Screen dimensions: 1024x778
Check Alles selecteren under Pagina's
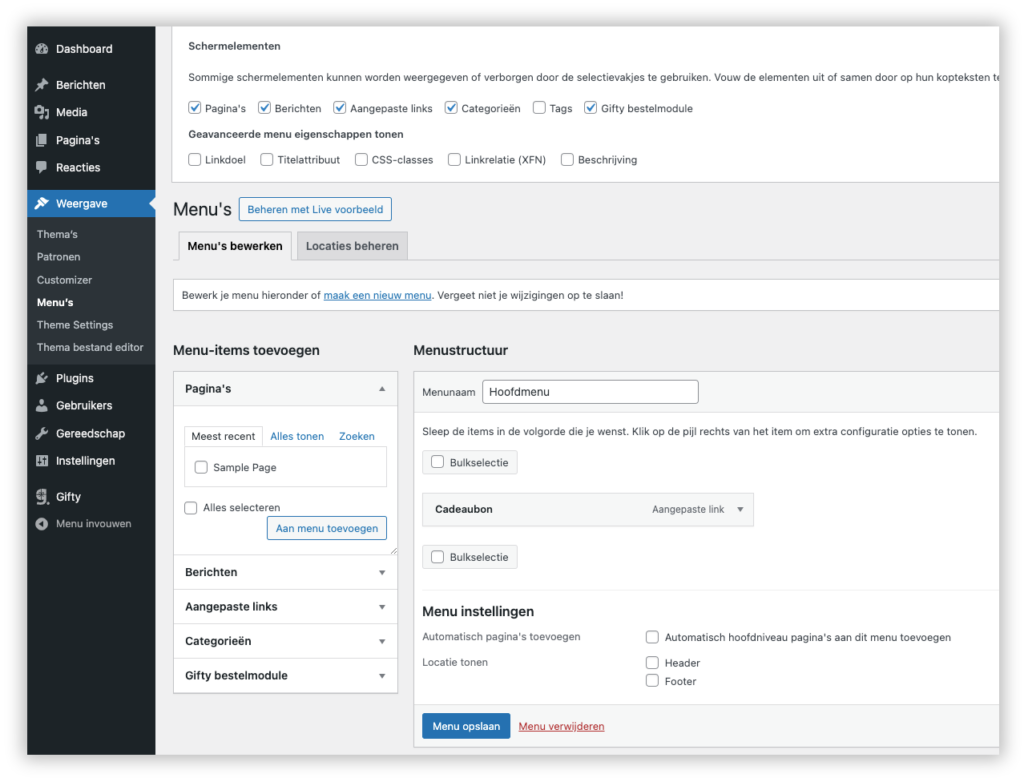click(x=191, y=508)
